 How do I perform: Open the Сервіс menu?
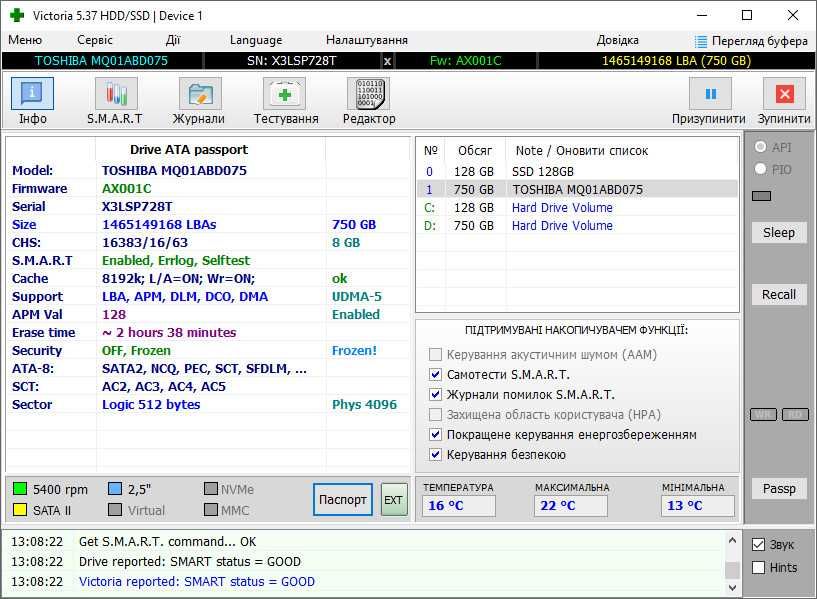pyautogui.click(x=94, y=40)
